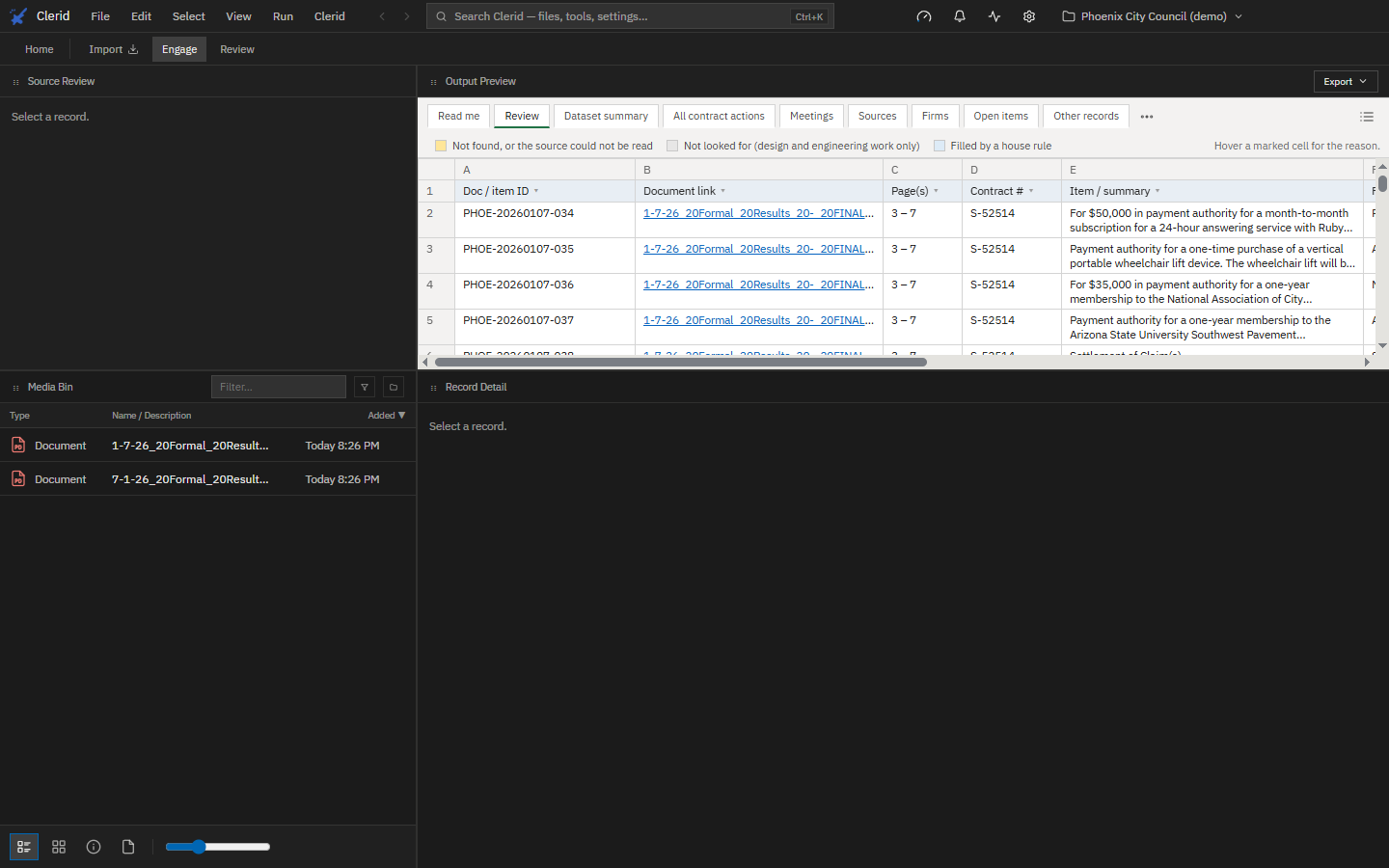Open the File menu
The image size is (1389, 868).
[x=100, y=16]
